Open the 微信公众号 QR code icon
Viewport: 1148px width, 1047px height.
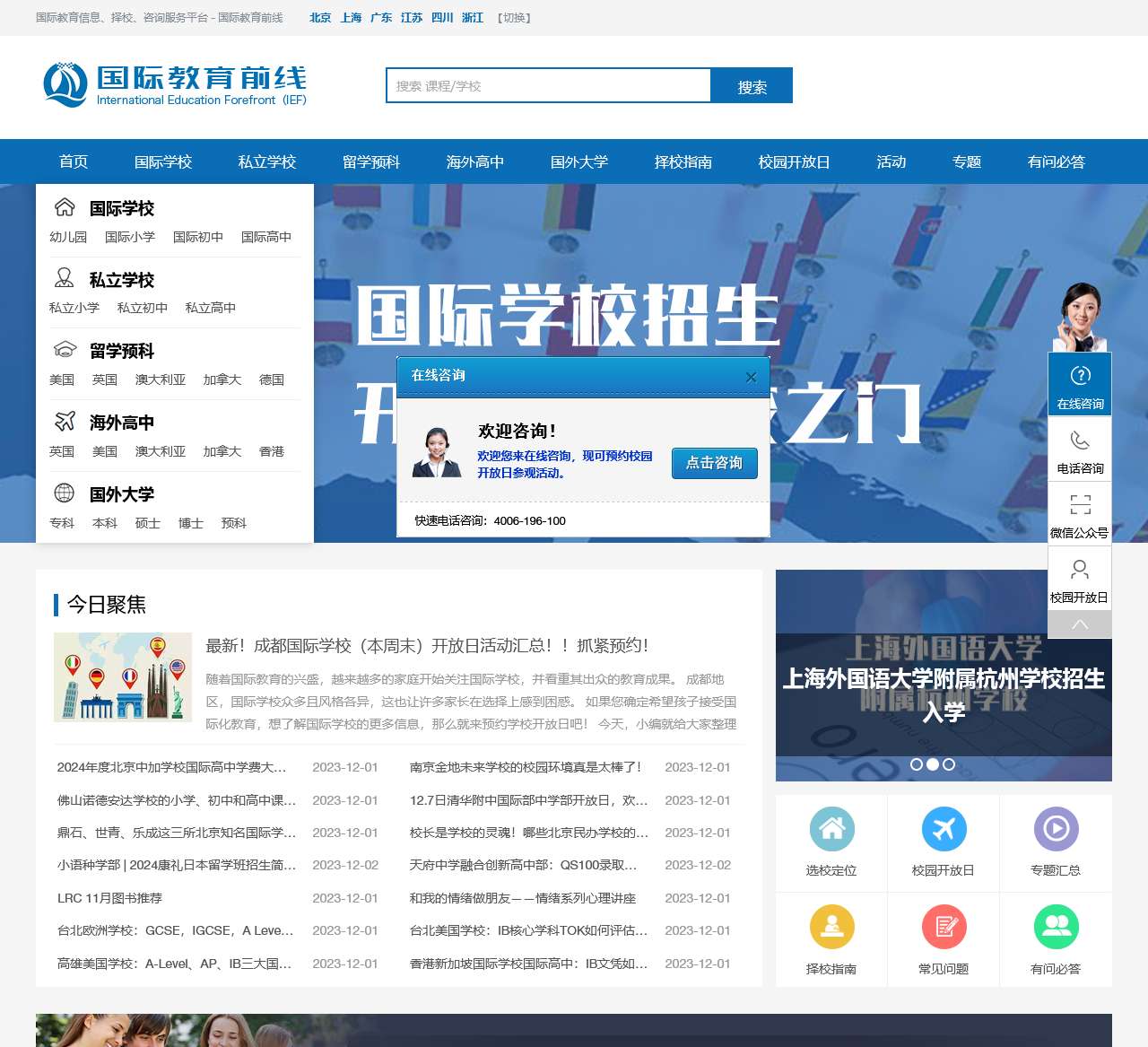(x=1080, y=504)
